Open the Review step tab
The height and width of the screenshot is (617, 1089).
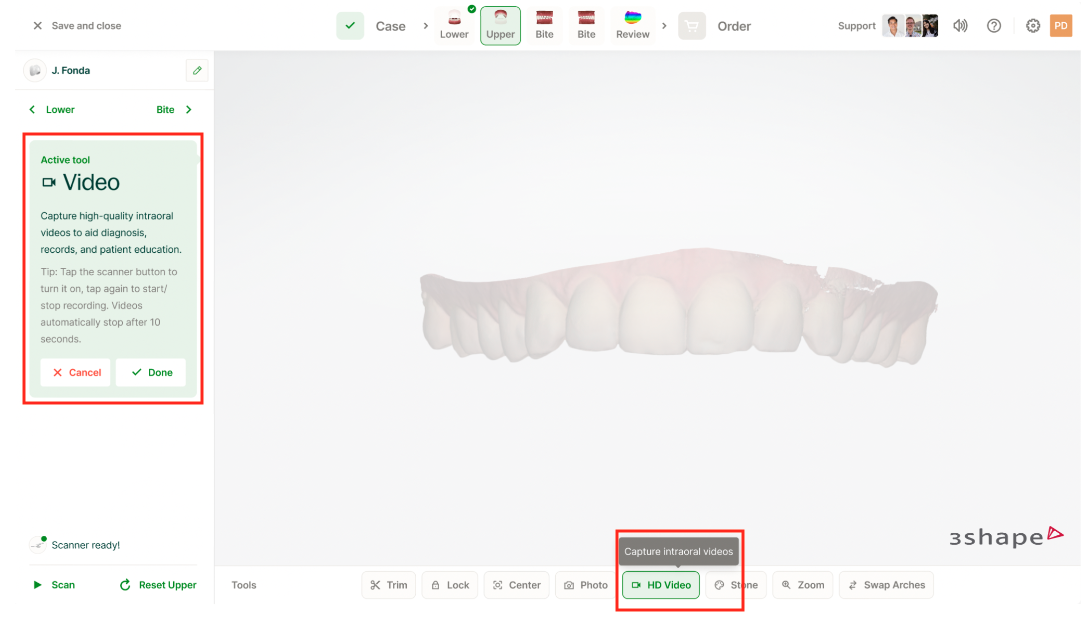(x=632, y=26)
